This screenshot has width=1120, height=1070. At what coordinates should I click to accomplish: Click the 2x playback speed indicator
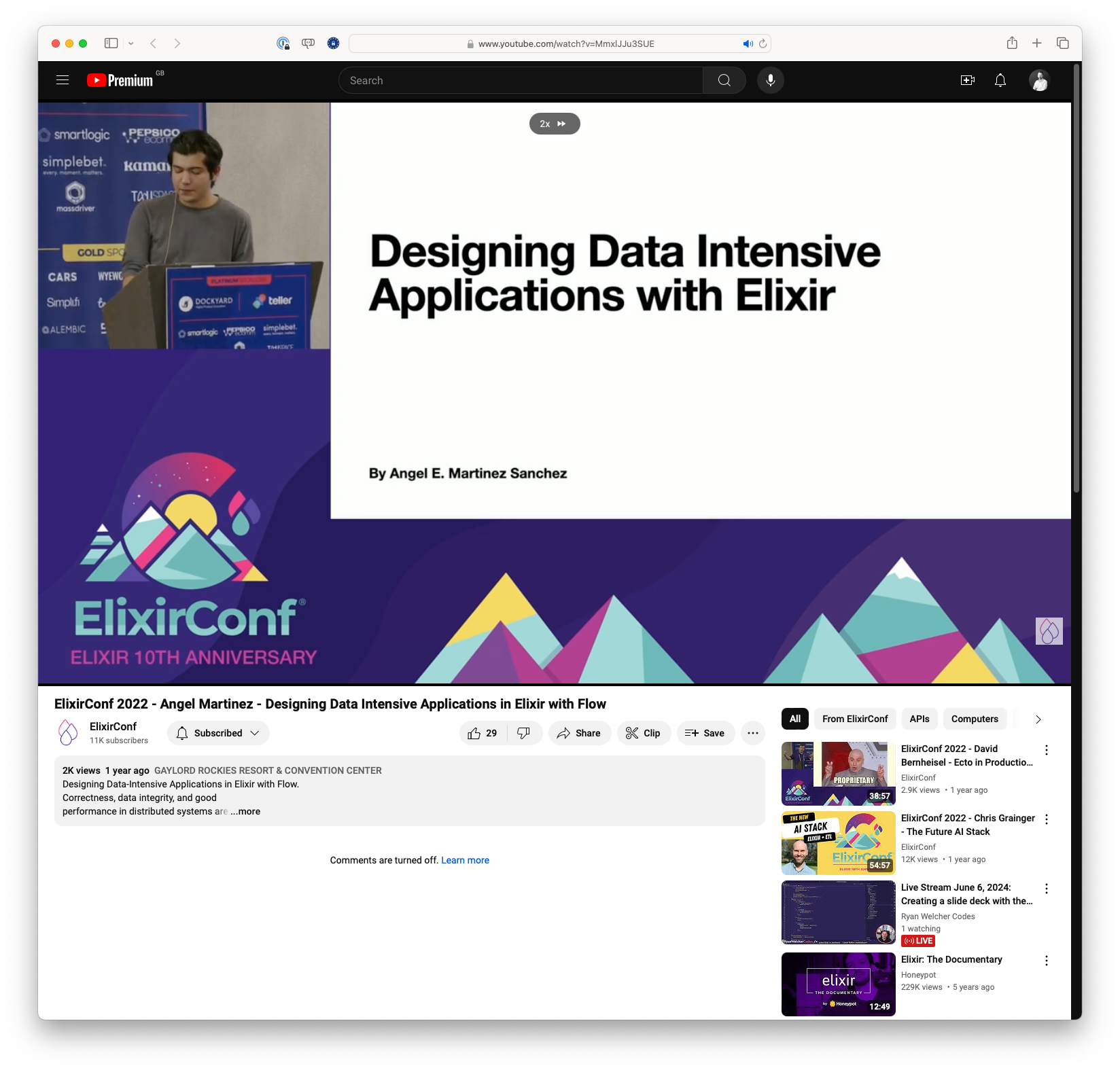click(x=555, y=123)
